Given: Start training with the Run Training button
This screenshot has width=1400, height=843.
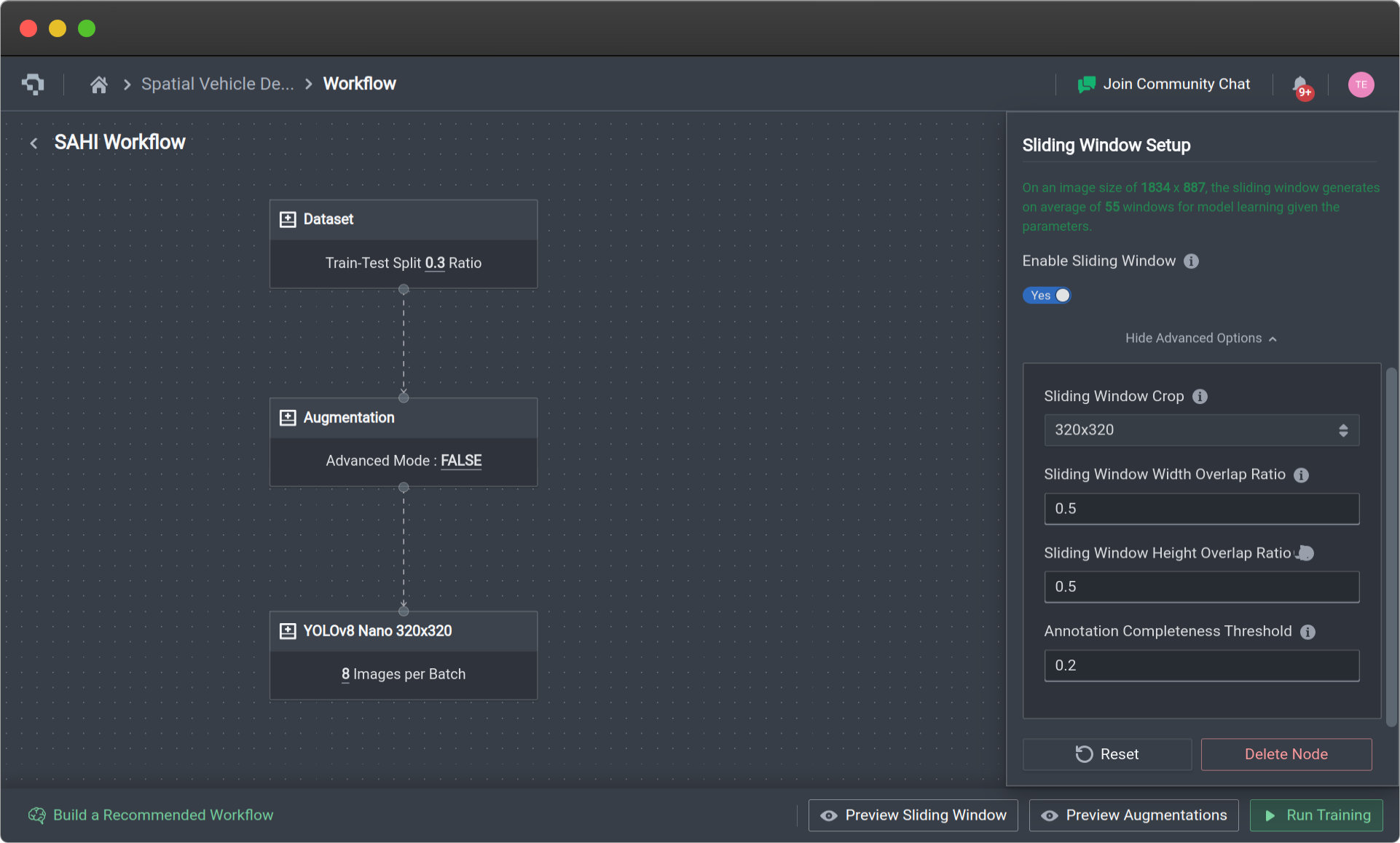Looking at the screenshot, I should tap(1316, 815).
